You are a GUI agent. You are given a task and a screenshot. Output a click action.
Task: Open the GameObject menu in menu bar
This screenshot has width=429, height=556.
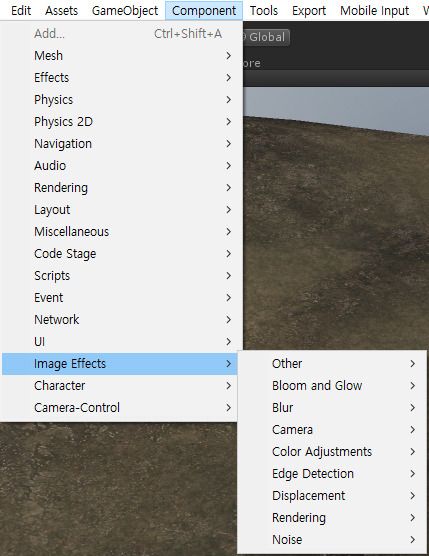tap(125, 10)
